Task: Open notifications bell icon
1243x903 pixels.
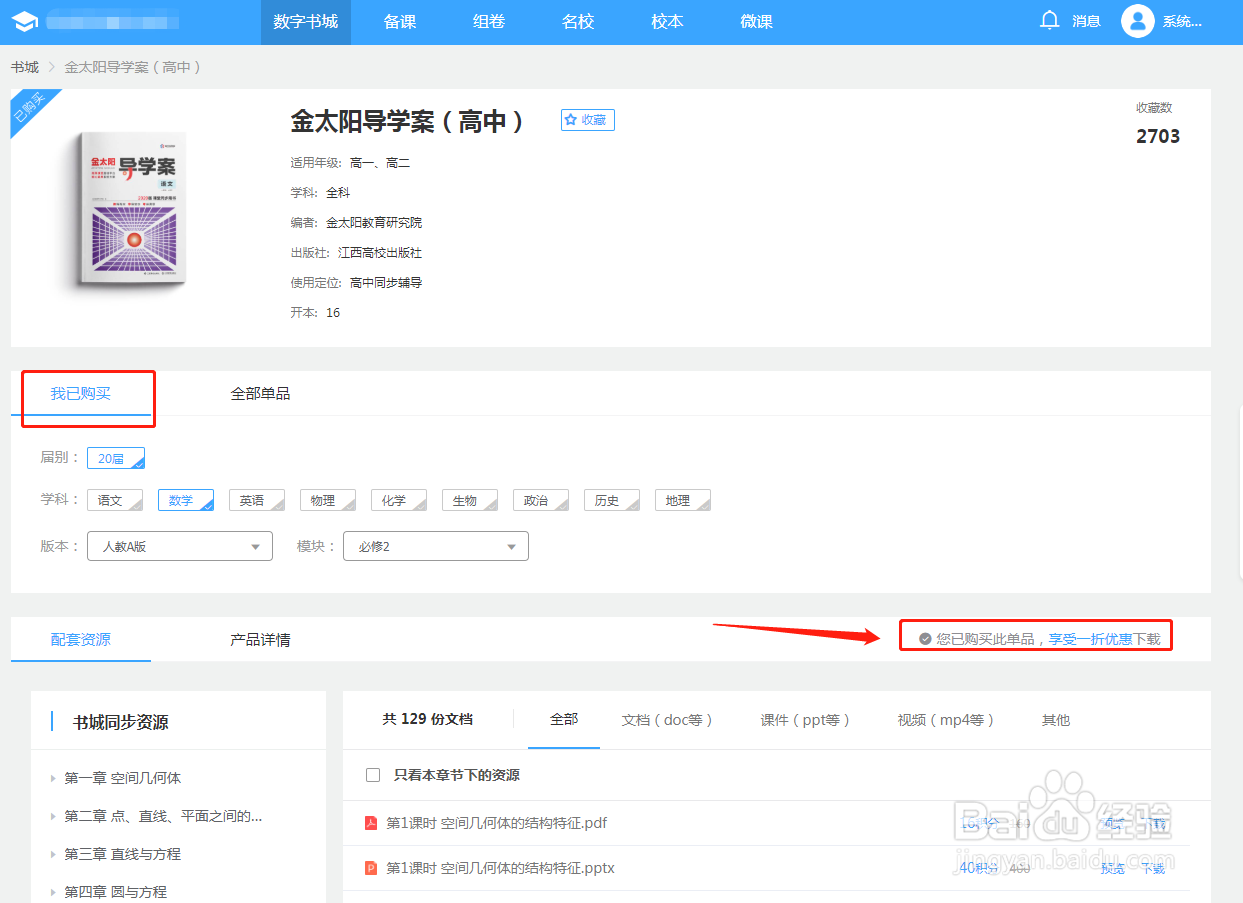Action: point(1049,20)
